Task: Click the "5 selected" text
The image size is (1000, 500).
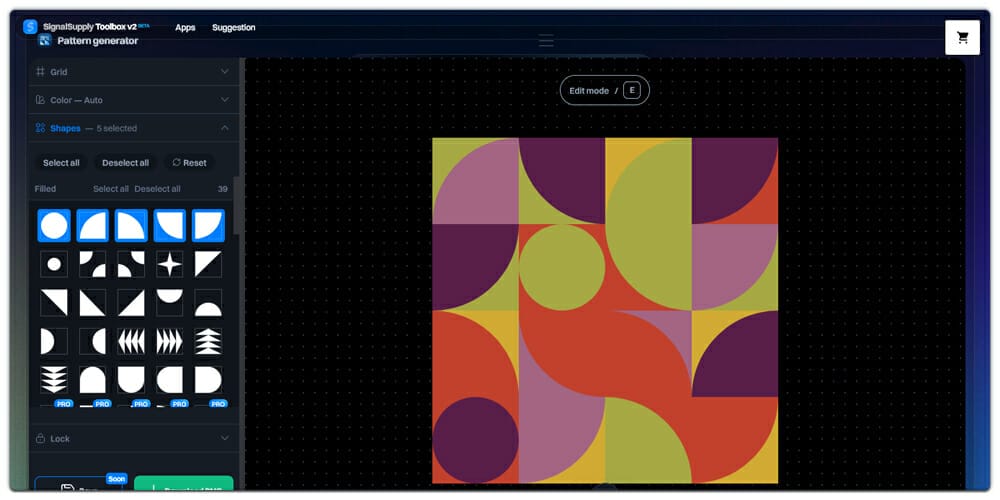Action: (x=117, y=128)
